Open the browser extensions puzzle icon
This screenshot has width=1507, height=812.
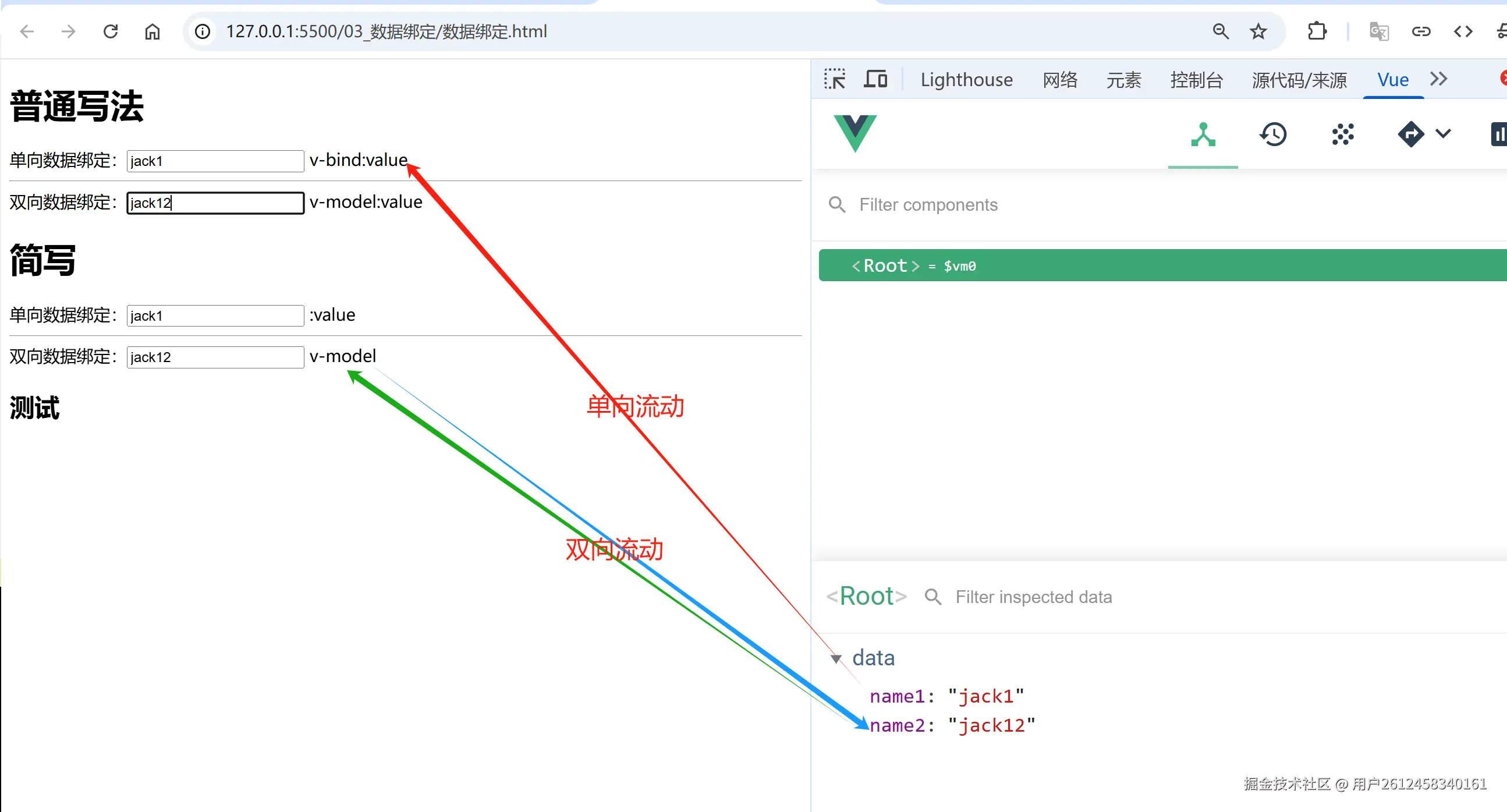coord(1317,31)
